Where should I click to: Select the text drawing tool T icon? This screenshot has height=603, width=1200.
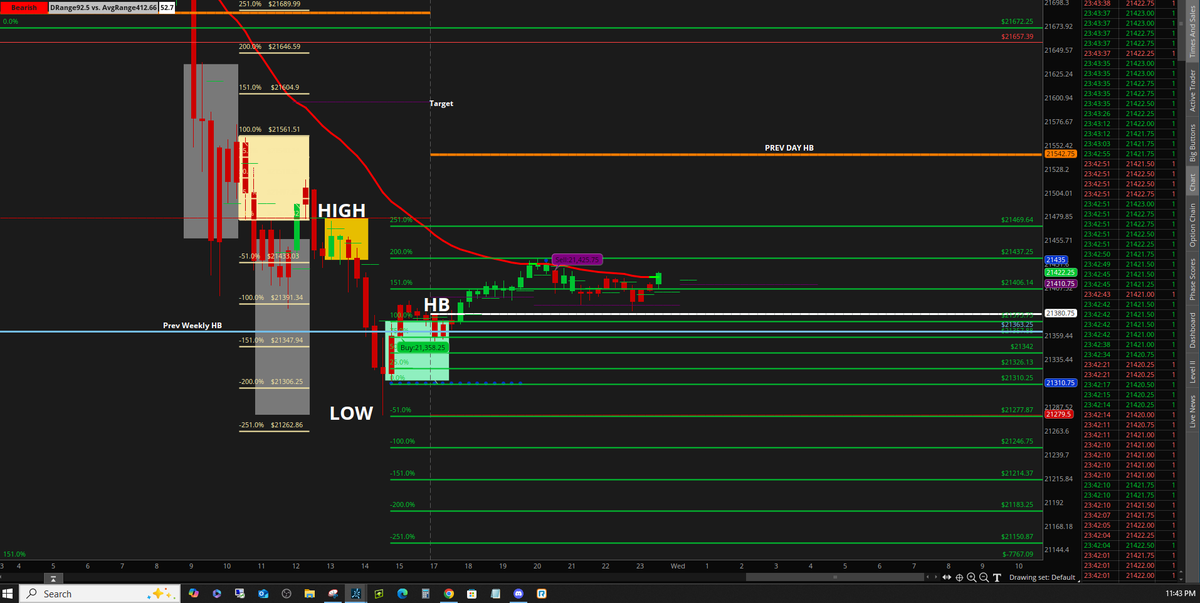[x=997, y=577]
